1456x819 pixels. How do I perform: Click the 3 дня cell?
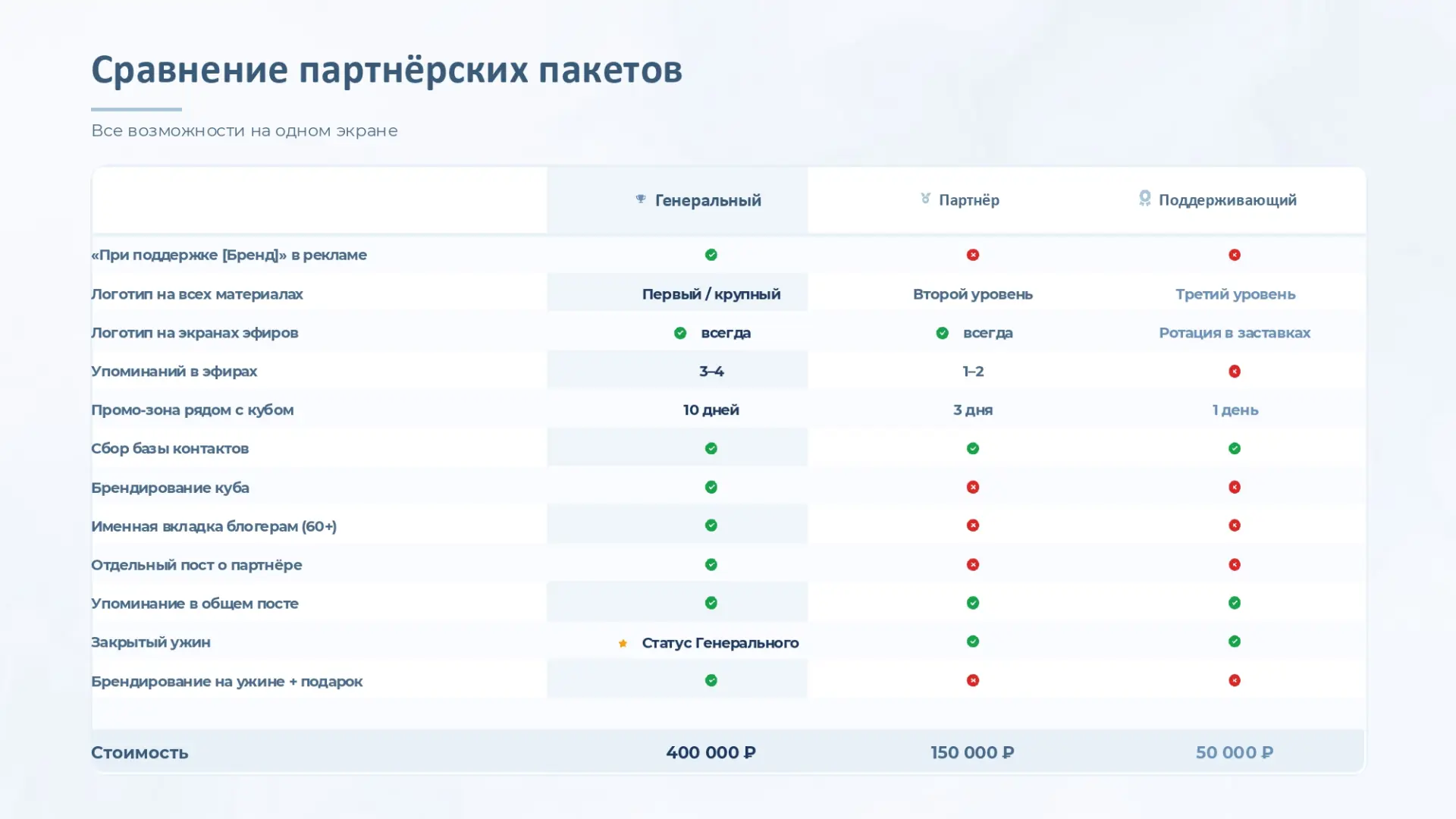[973, 410]
